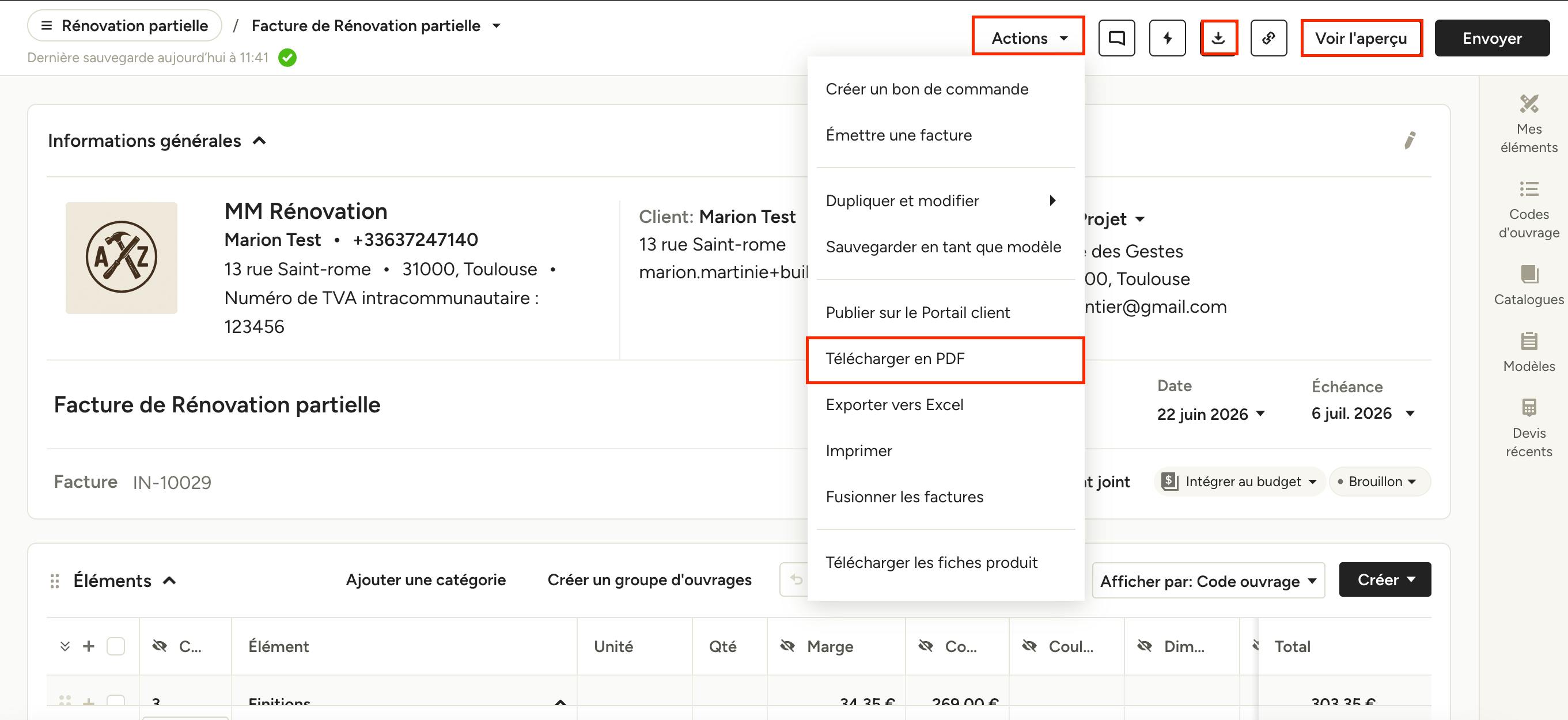Open Codes d'ouvrage sidebar panel
This screenshot has height=720, width=1568.
tap(1528, 209)
